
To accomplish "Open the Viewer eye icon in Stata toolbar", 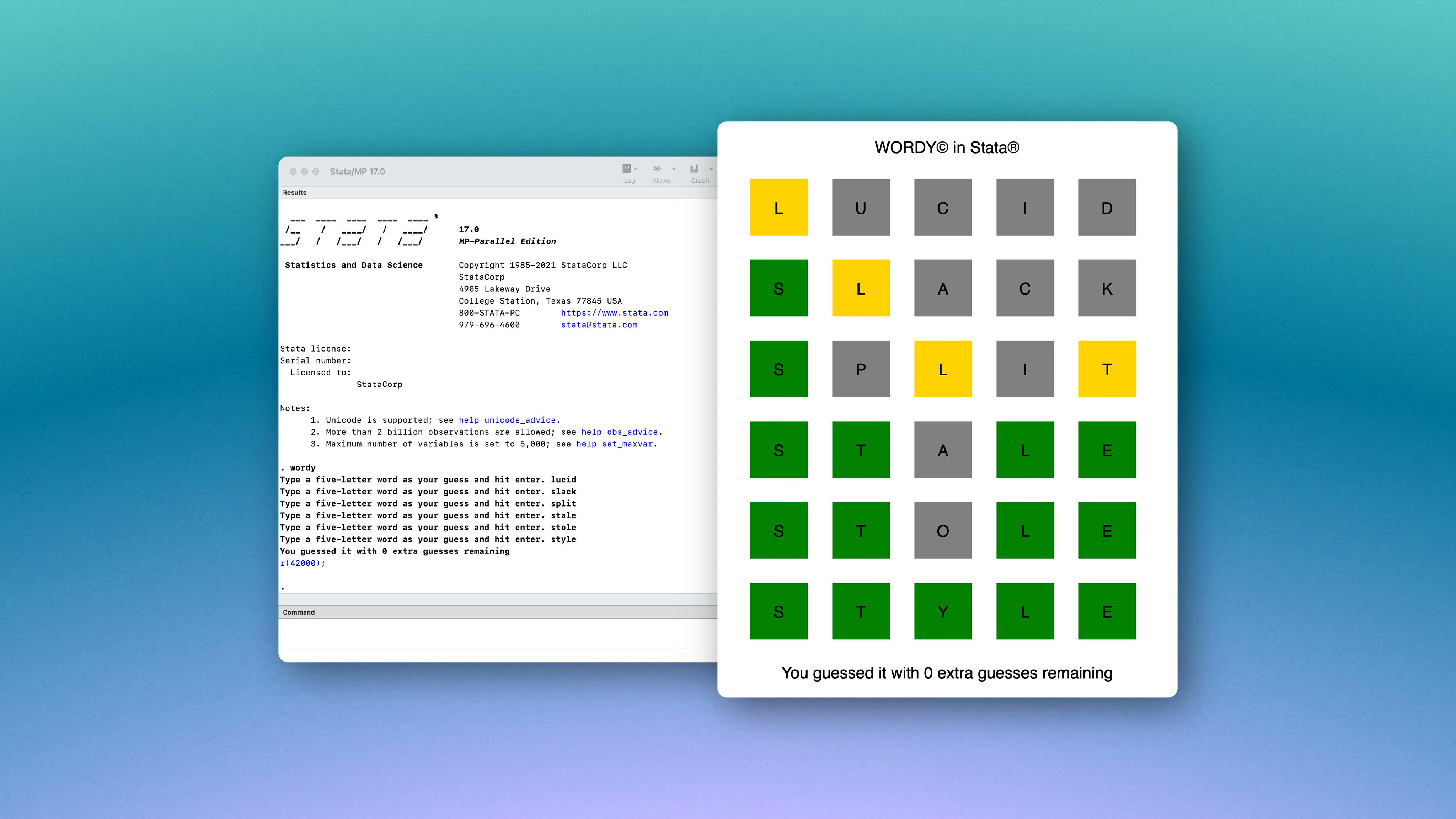I will 657,168.
